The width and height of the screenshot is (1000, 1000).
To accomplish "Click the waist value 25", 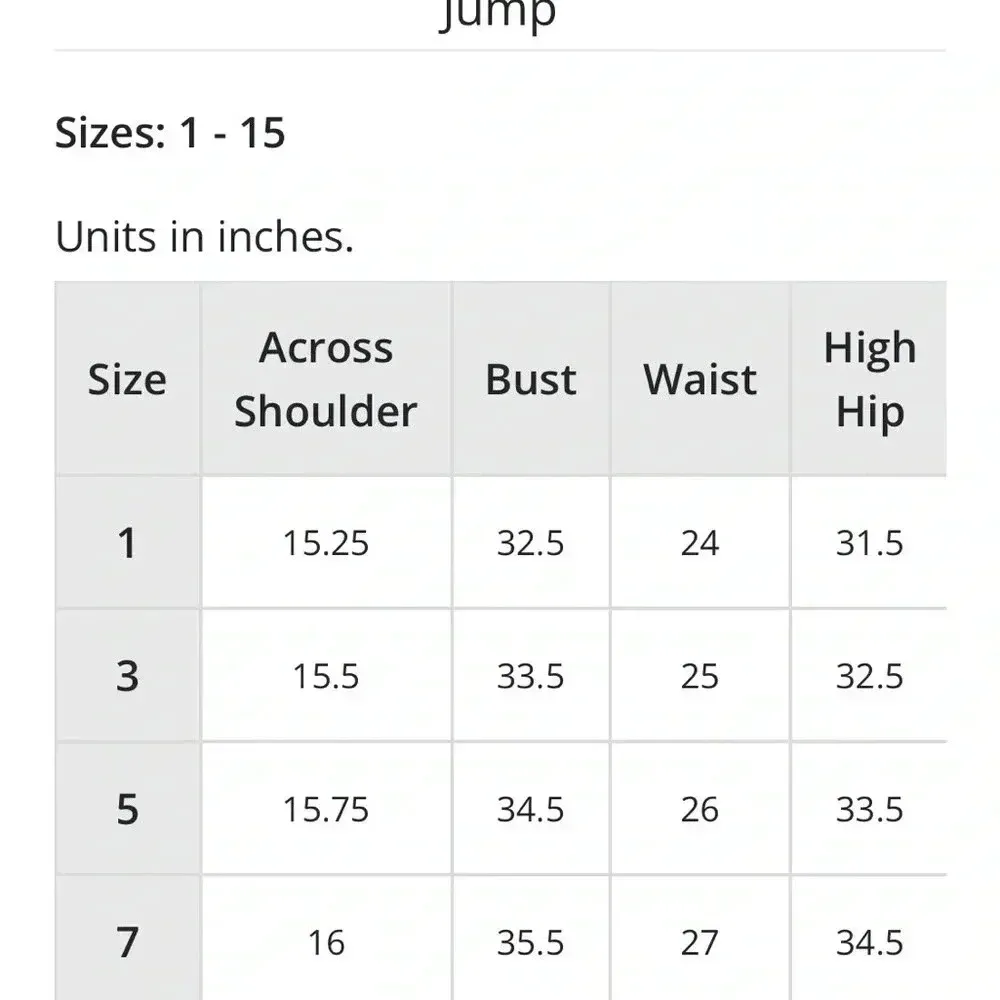I will pyautogui.click(x=700, y=676).
